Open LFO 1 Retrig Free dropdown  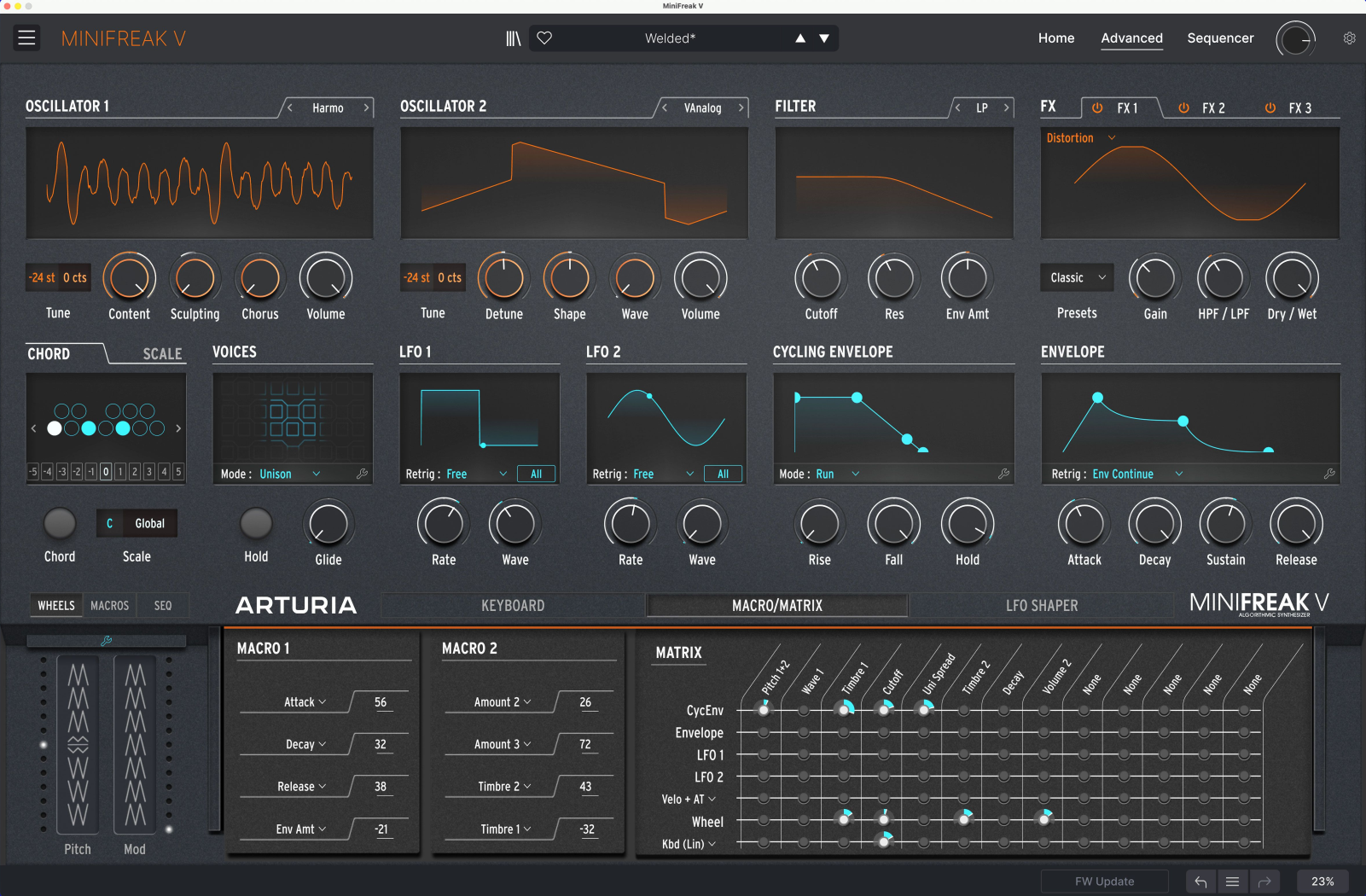click(x=476, y=474)
